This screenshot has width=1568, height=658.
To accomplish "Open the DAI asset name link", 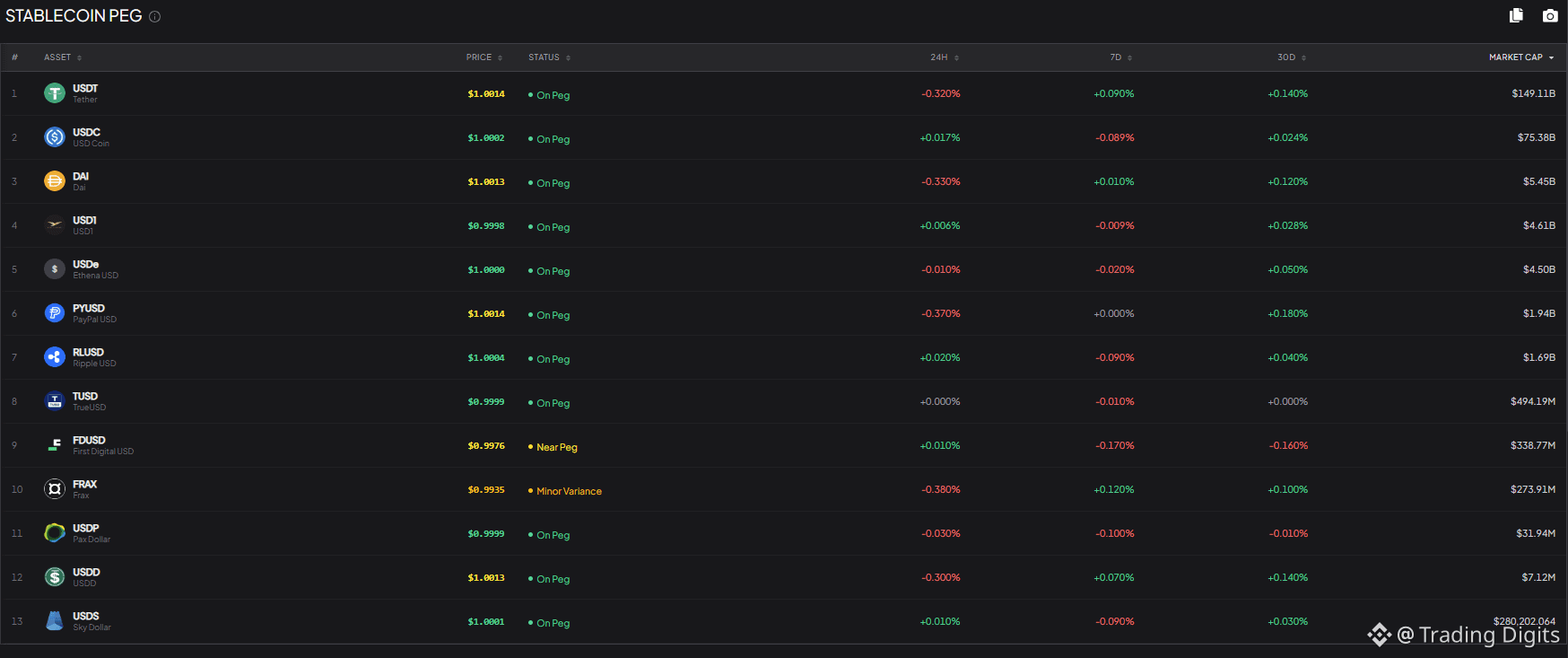I will [81, 176].
